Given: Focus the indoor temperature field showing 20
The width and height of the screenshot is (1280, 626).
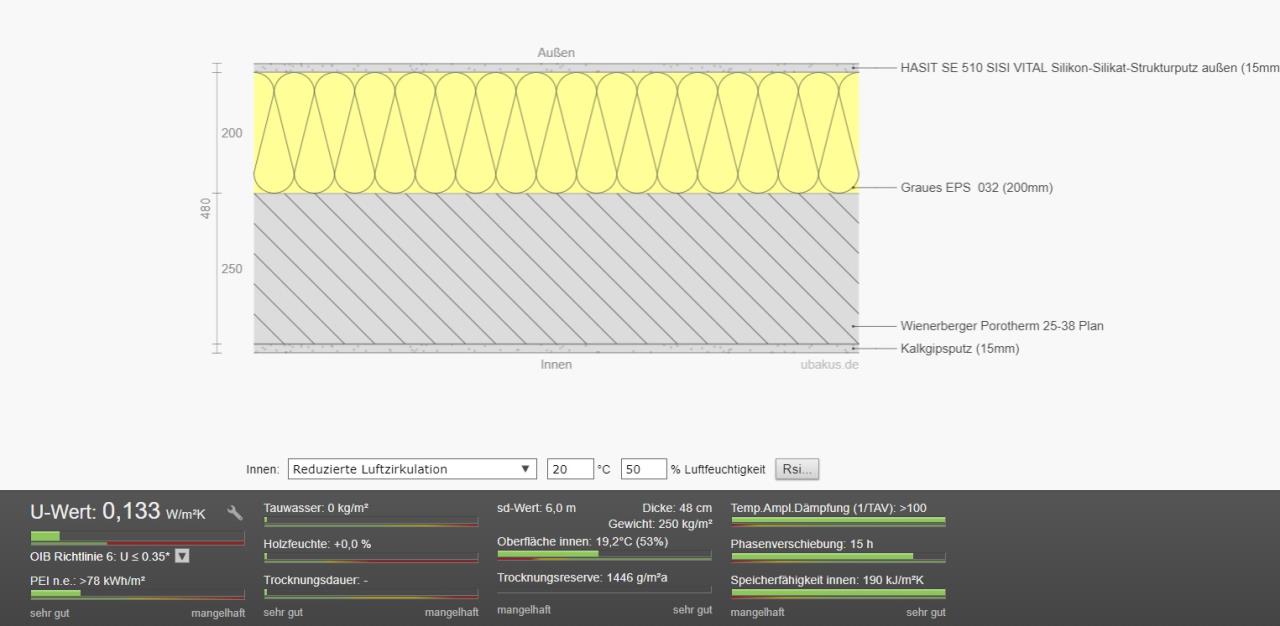Looking at the screenshot, I should [570, 469].
